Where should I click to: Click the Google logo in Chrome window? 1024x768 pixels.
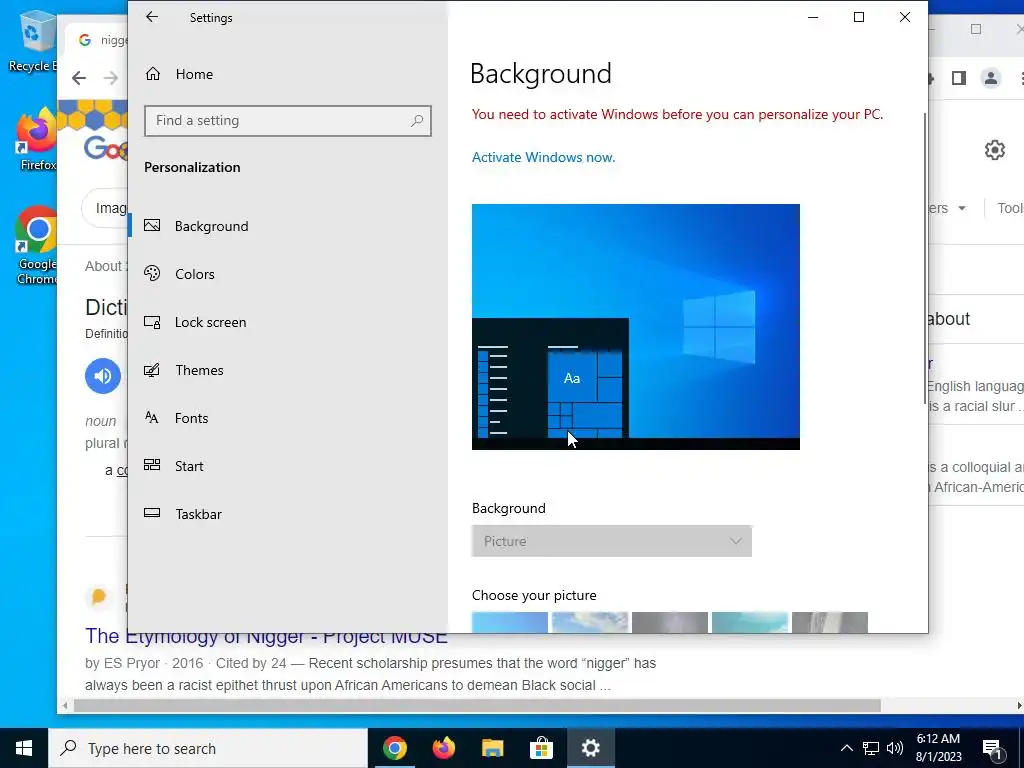105,148
